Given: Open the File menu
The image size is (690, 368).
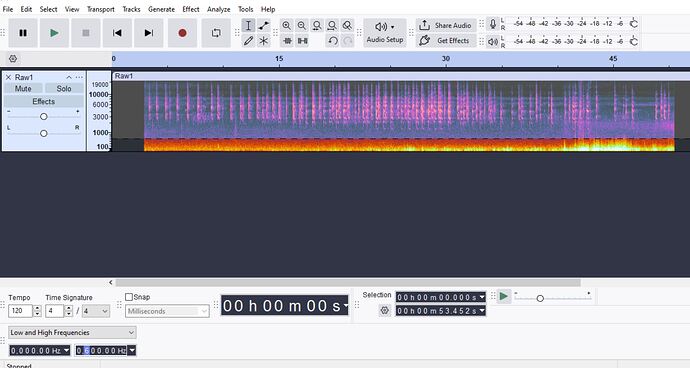Looking at the screenshot, I should (x=8, y=9).
